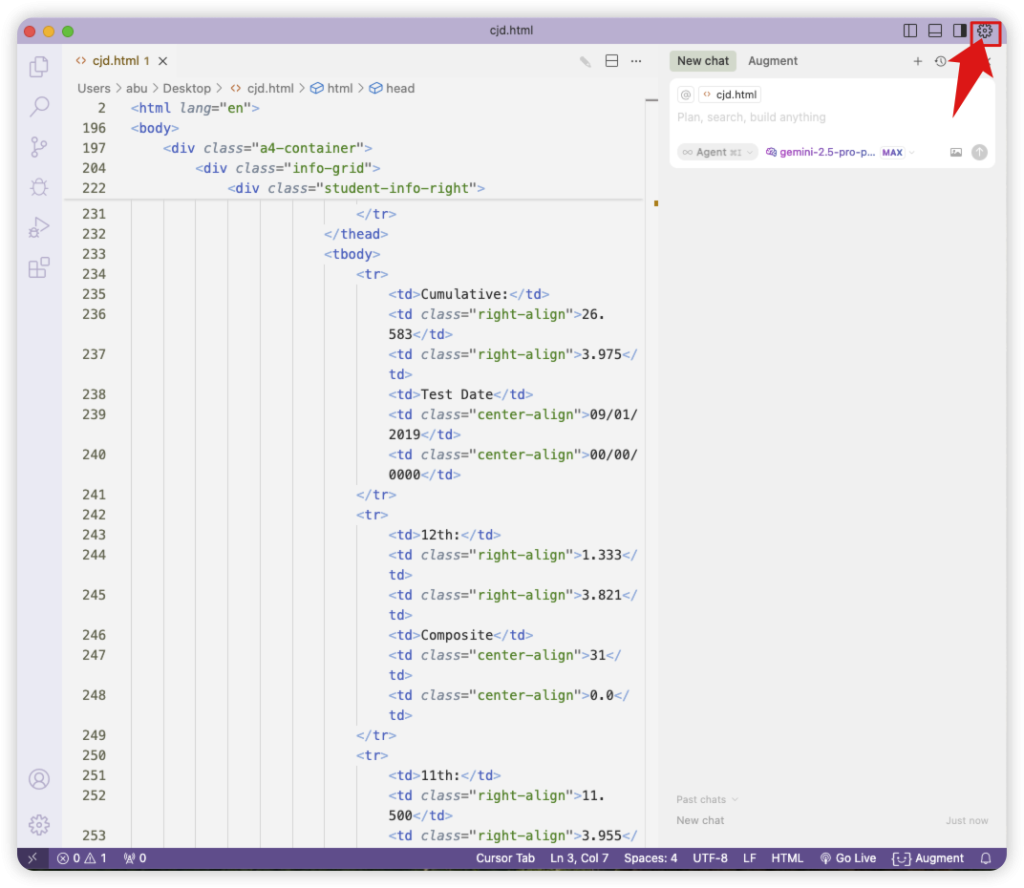Open the Extensions view
The height and width of the screenshot is (888, 1024).
[39, 268]
